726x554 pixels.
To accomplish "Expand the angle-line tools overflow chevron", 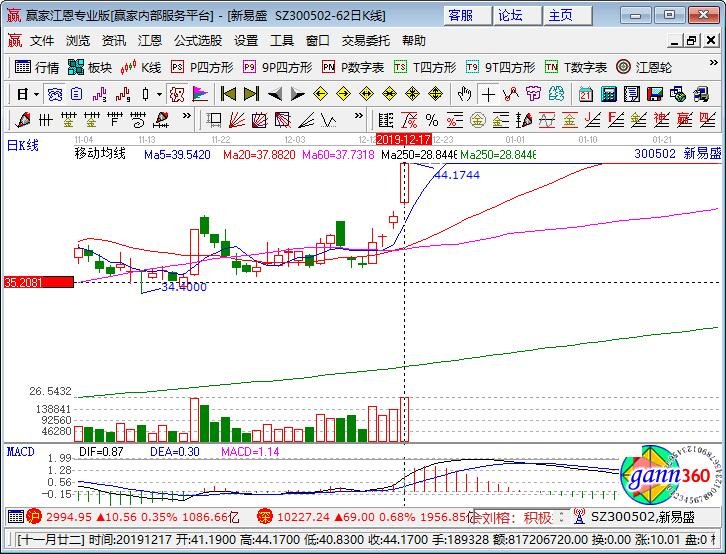I will 358,116.
